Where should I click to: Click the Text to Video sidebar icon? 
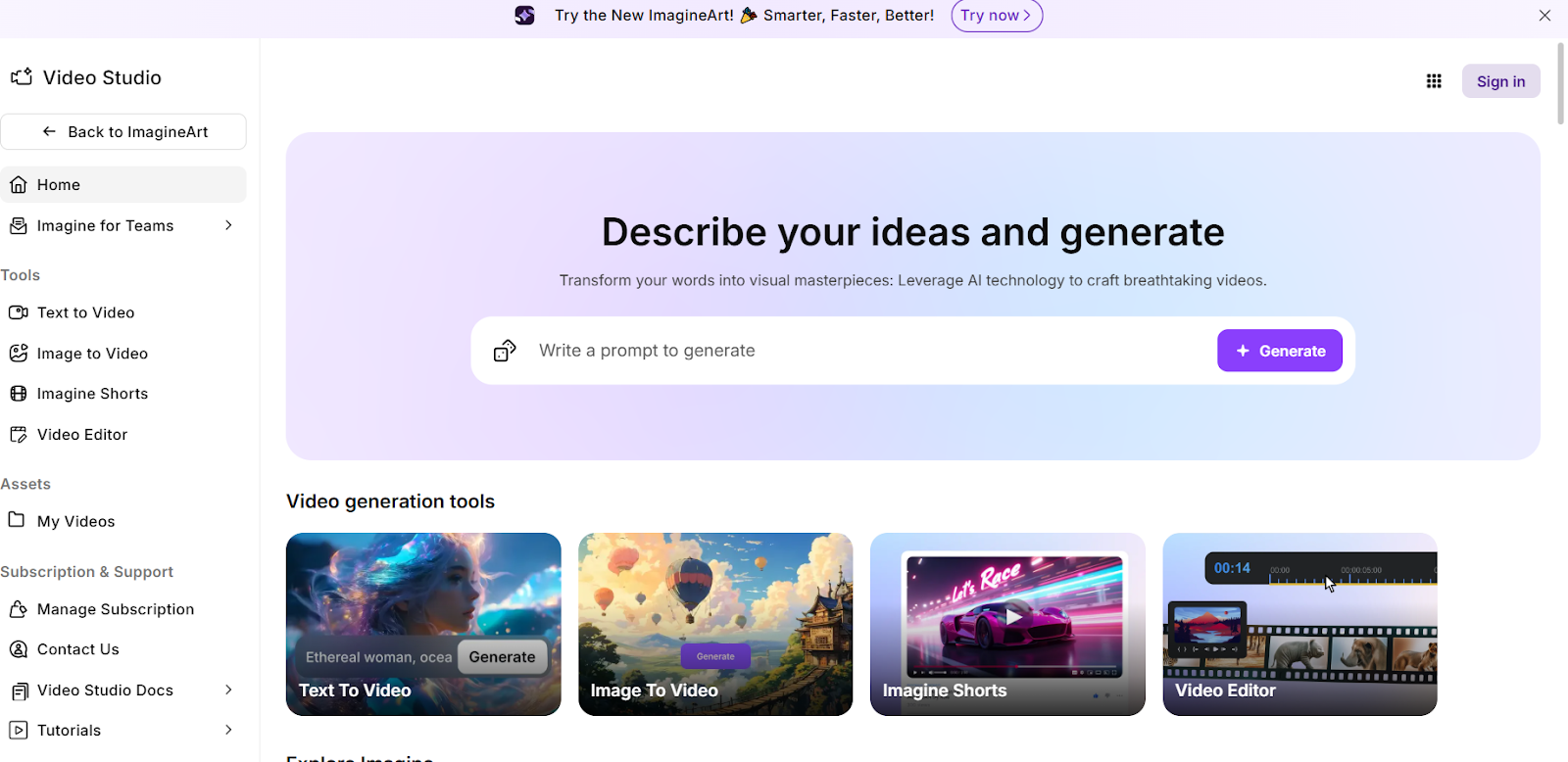pyautogui.click(x=19, y=312)
